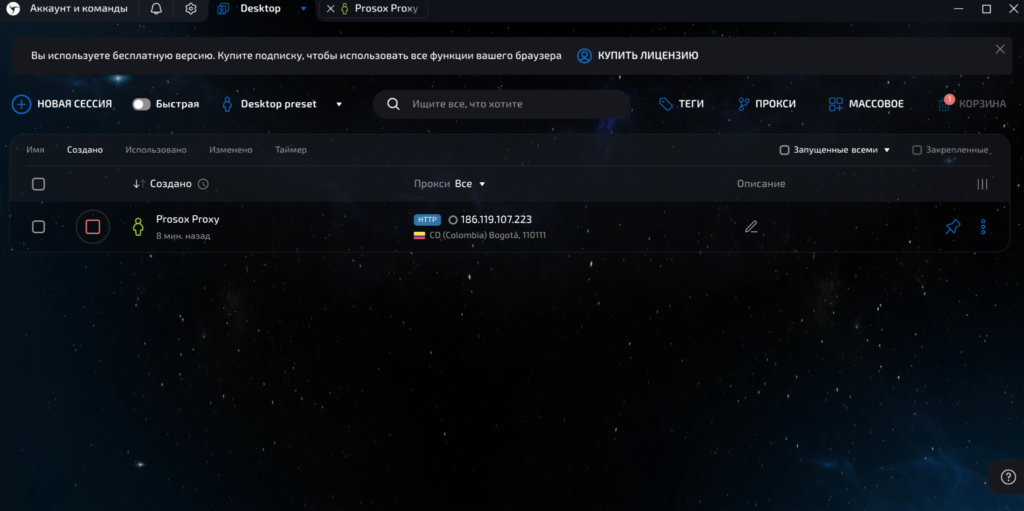This screenshot has height=511, width=1024.
Task: Stop the Prosox Proxy session
Action: tap(93, 227)
